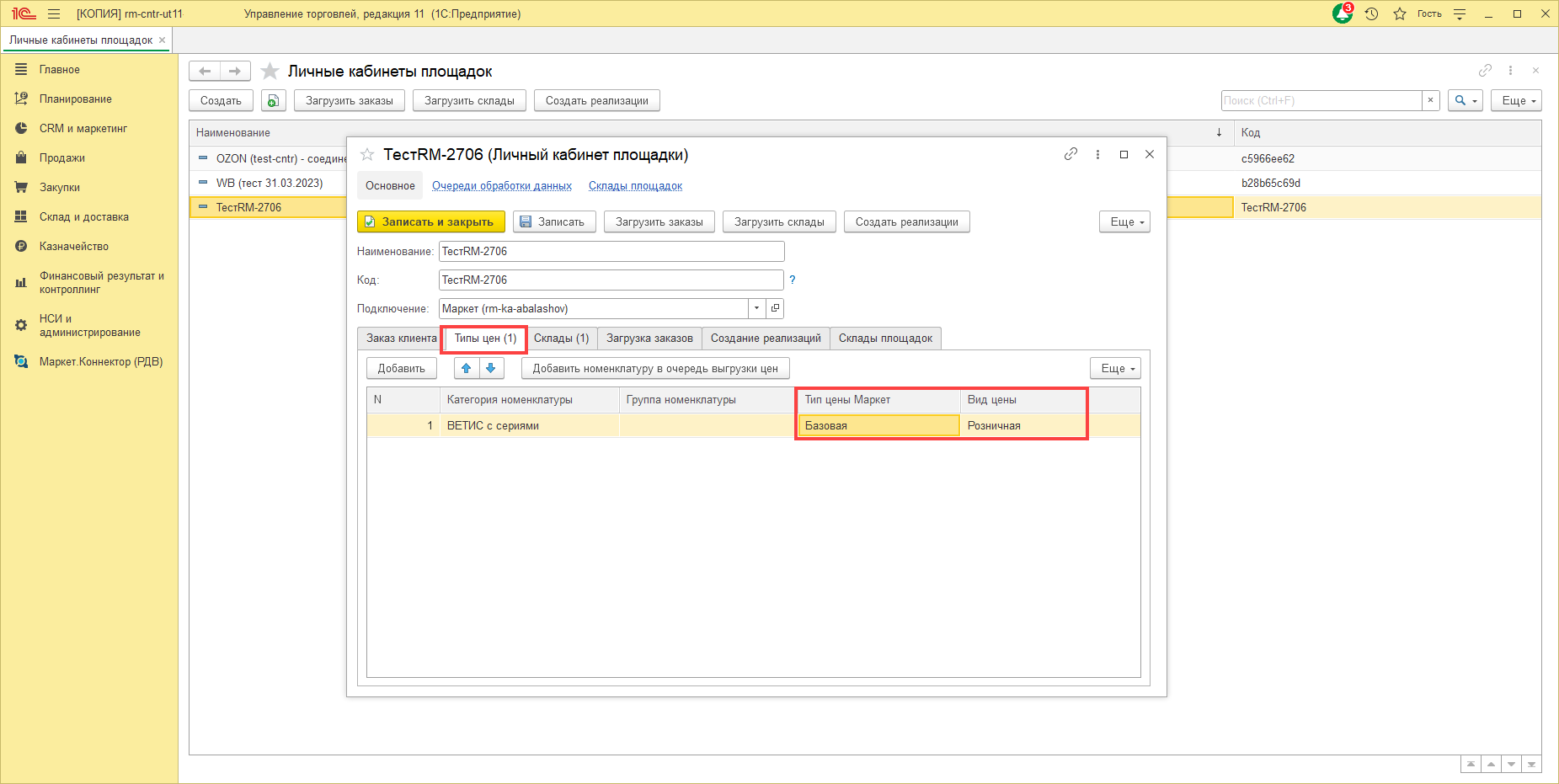Open the Еще menu in dialog toolbar

[x=1124, y=222]
